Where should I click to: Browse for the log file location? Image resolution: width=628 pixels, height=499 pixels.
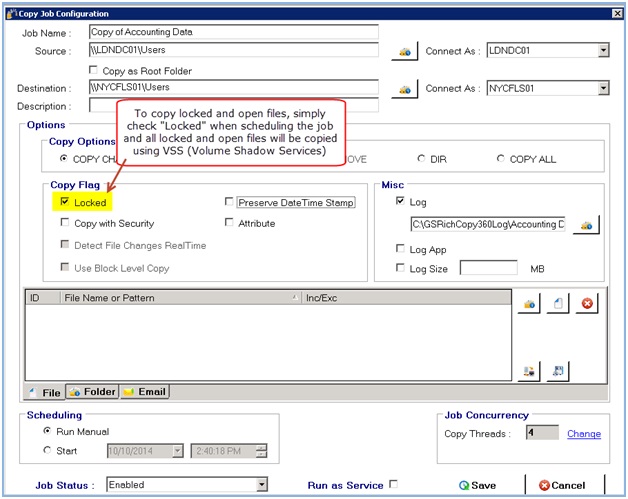tap(586, 225)
